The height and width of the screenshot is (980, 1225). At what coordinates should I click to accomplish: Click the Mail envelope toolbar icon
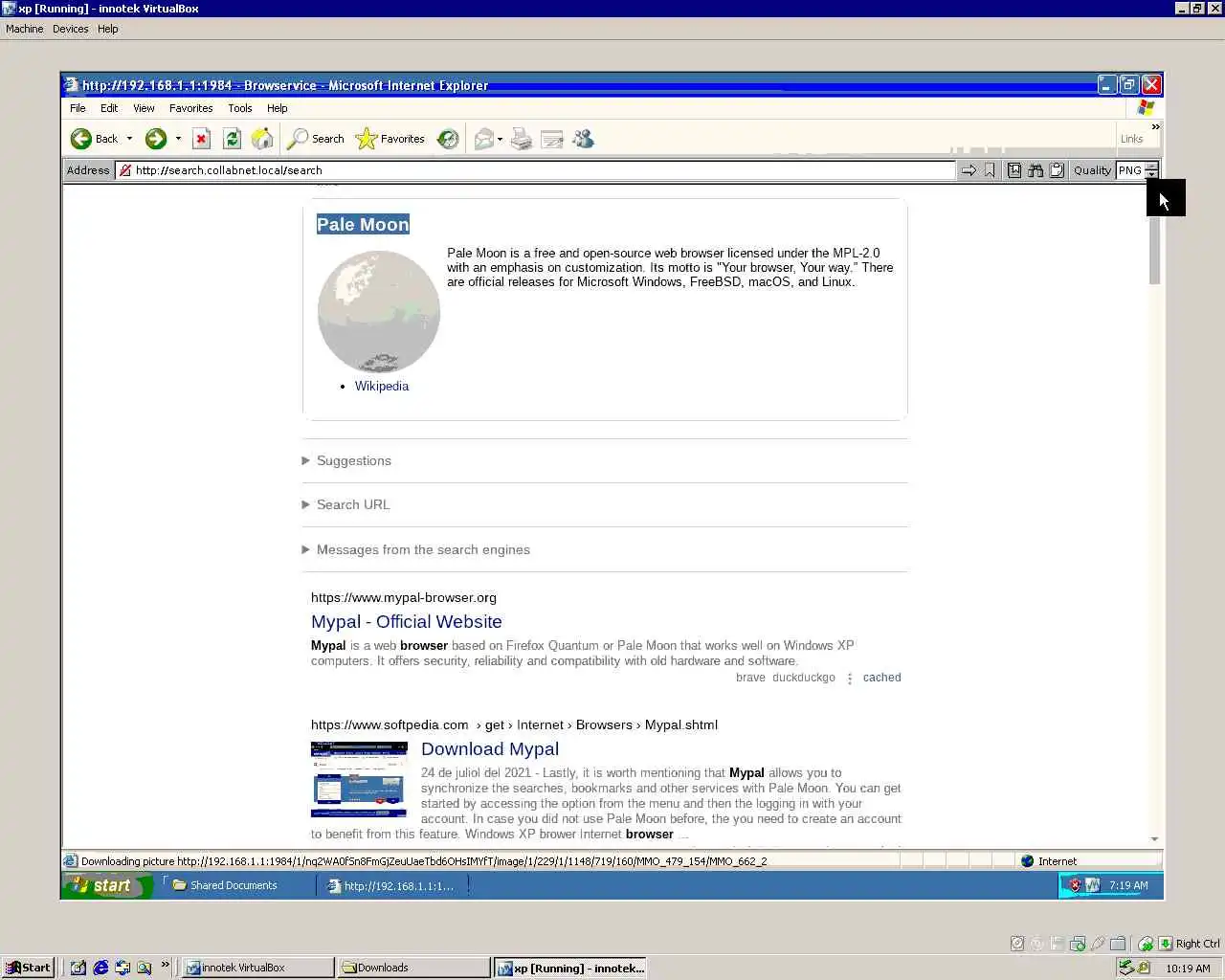(484, 139)
